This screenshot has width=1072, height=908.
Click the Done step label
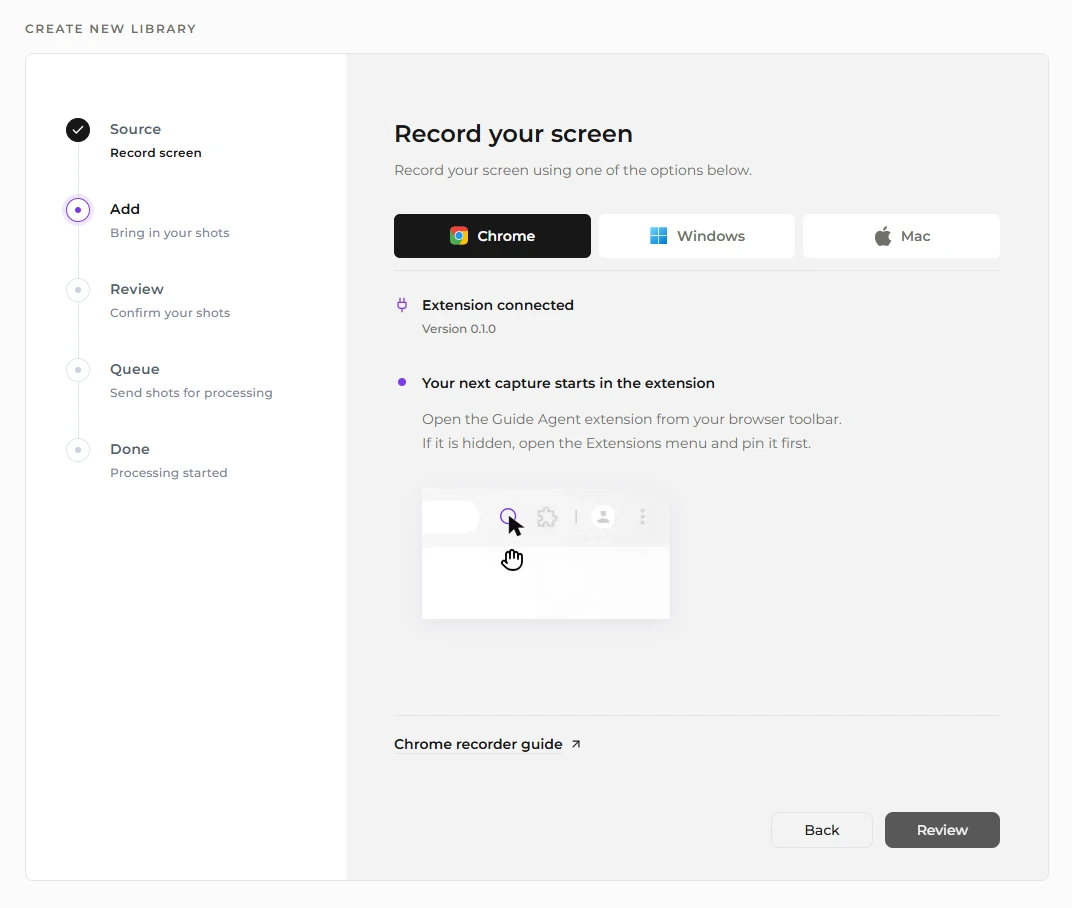coord(130,449)
